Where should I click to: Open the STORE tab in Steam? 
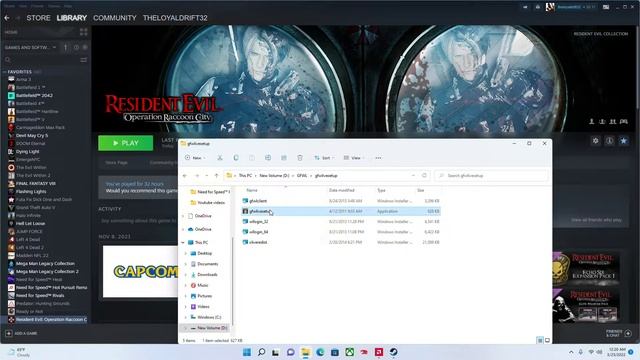(38, 18)
